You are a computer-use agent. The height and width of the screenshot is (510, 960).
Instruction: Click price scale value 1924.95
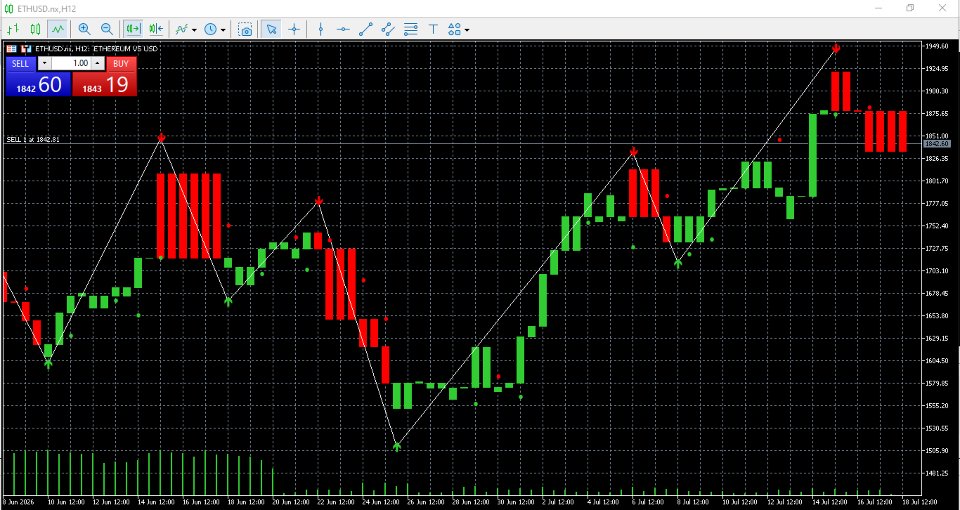pos(937,69)
